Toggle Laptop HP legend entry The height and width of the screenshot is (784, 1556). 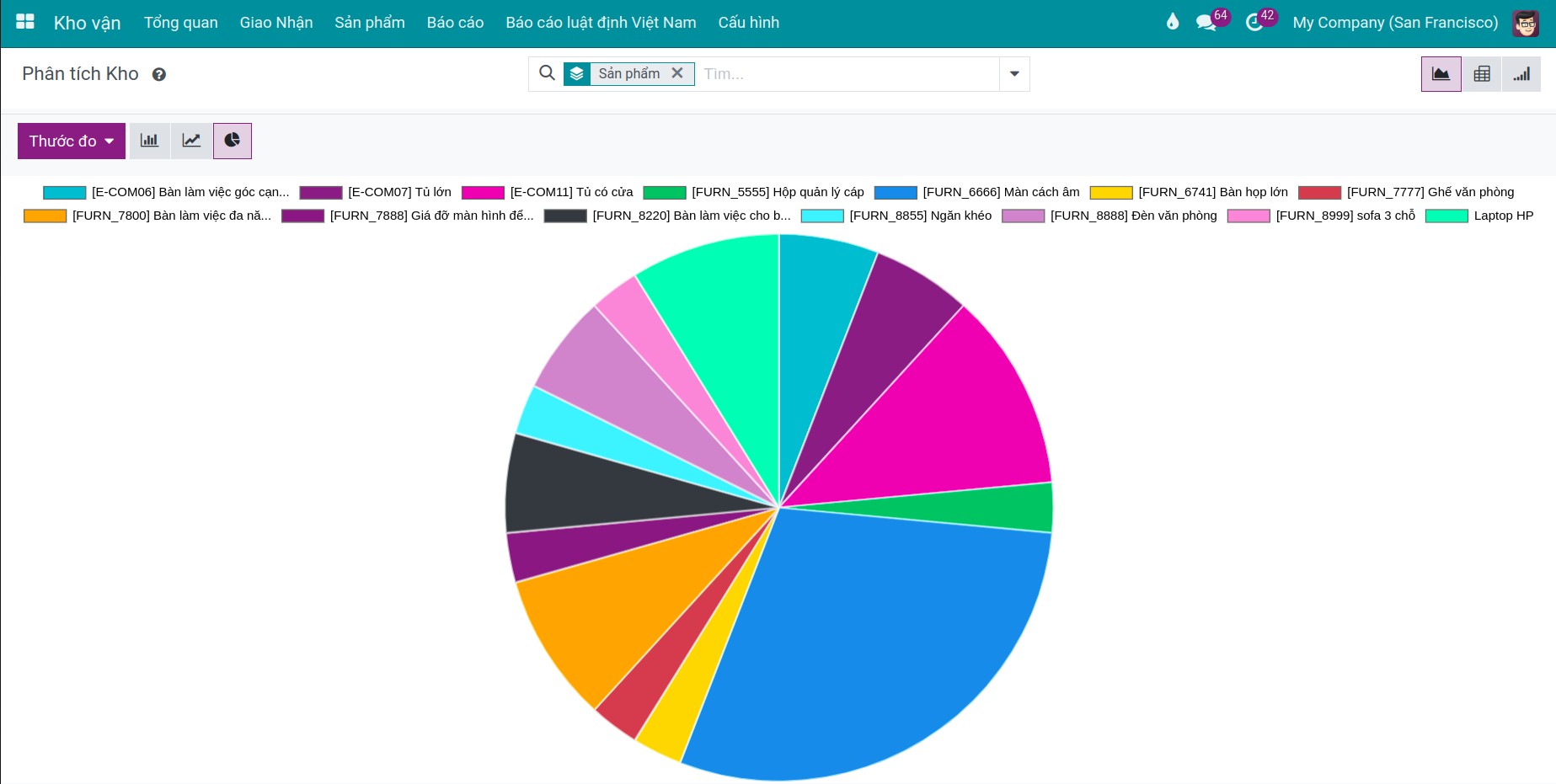(x=1478, y=216)
